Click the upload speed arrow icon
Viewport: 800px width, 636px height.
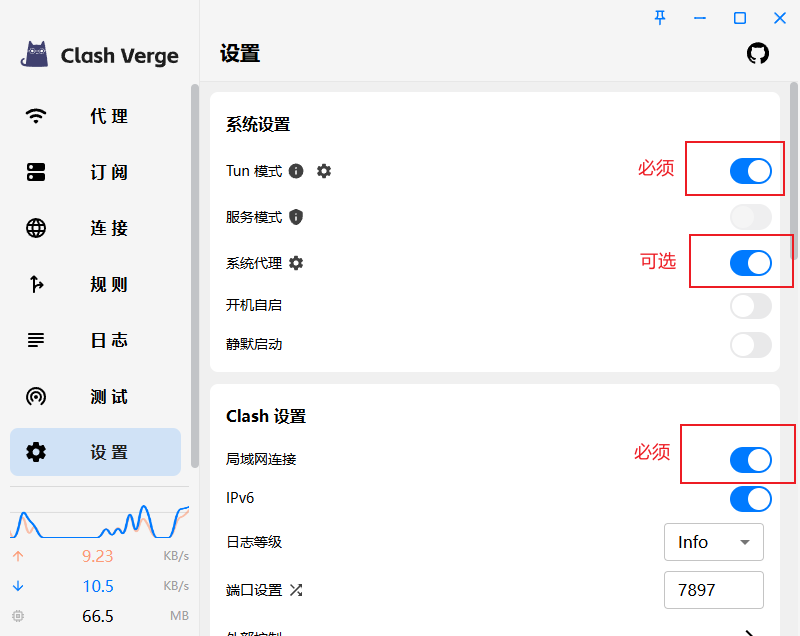[18, 556]
